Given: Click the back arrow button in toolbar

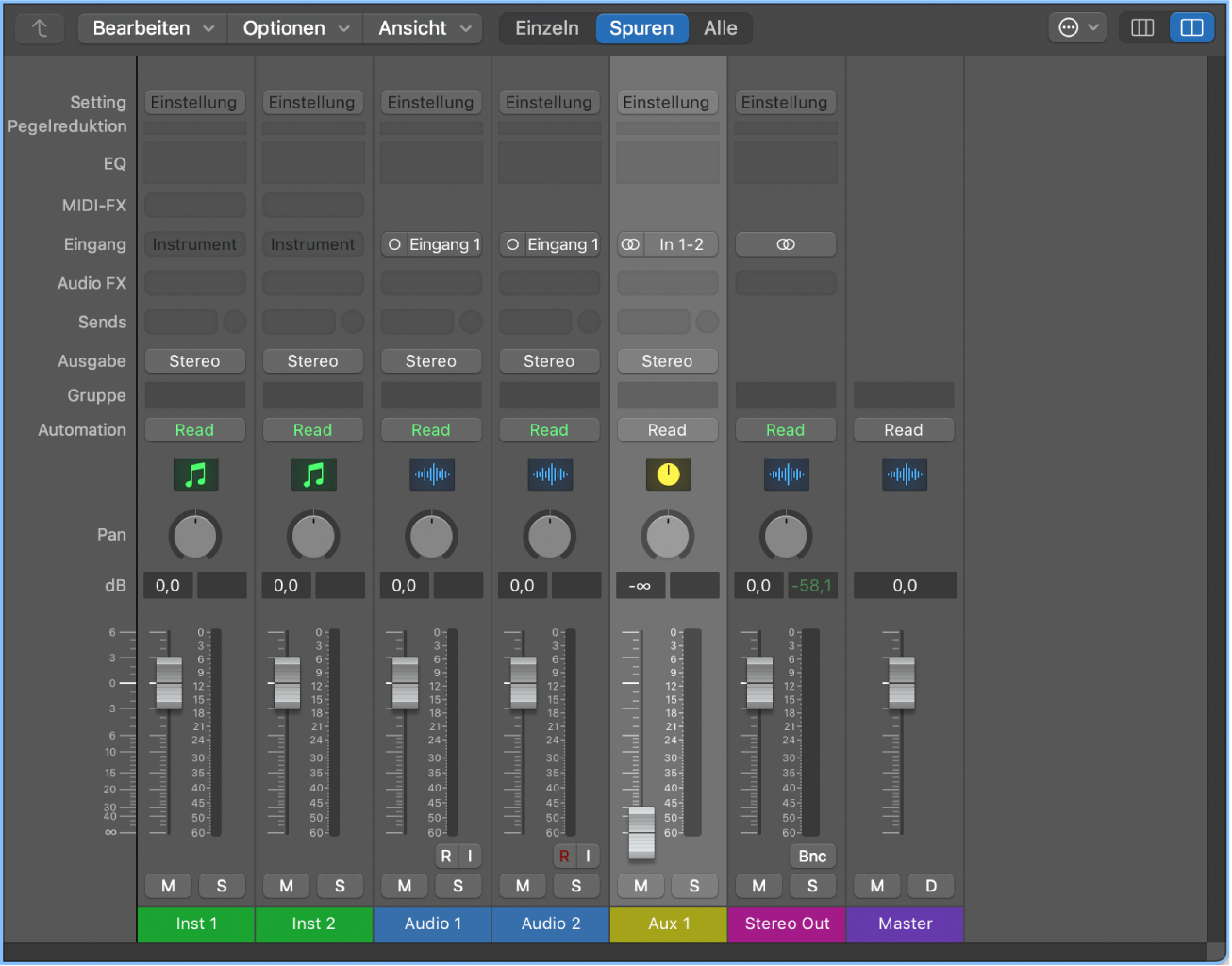Looking at the screenshot, I should click(40, 28).
